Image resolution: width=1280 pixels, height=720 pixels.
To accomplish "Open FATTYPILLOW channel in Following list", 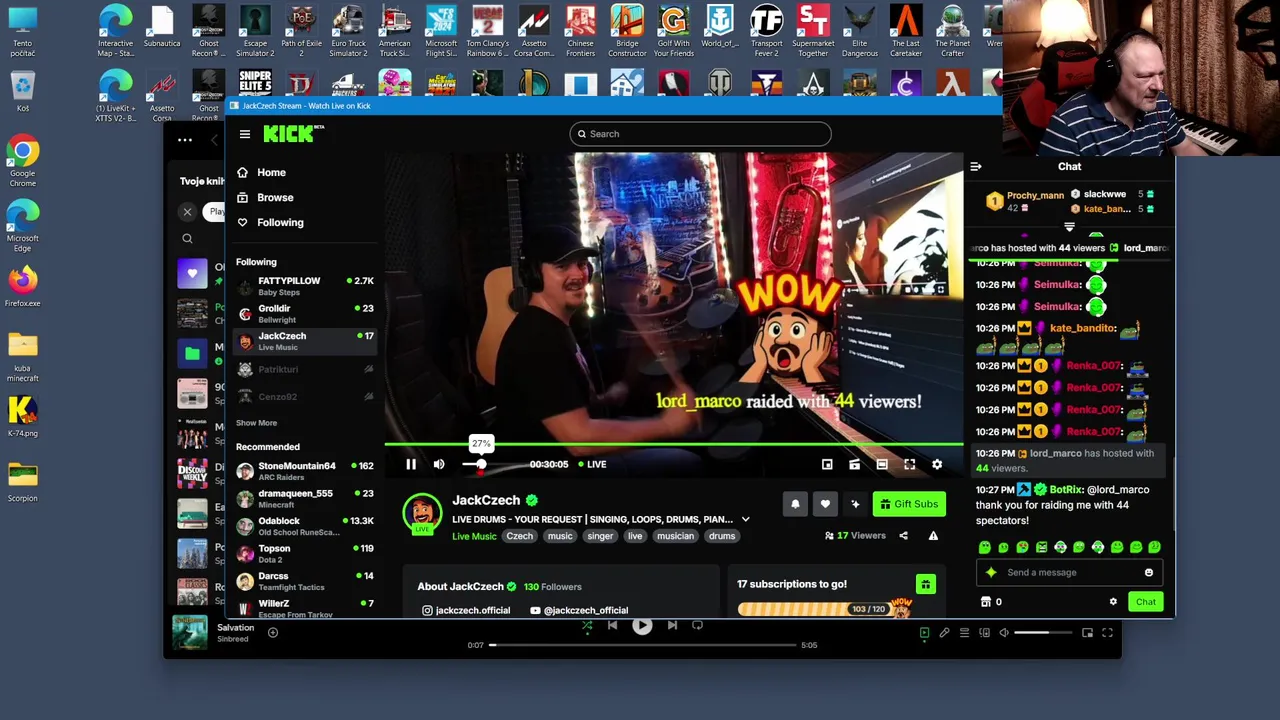I will pos(305,286).
